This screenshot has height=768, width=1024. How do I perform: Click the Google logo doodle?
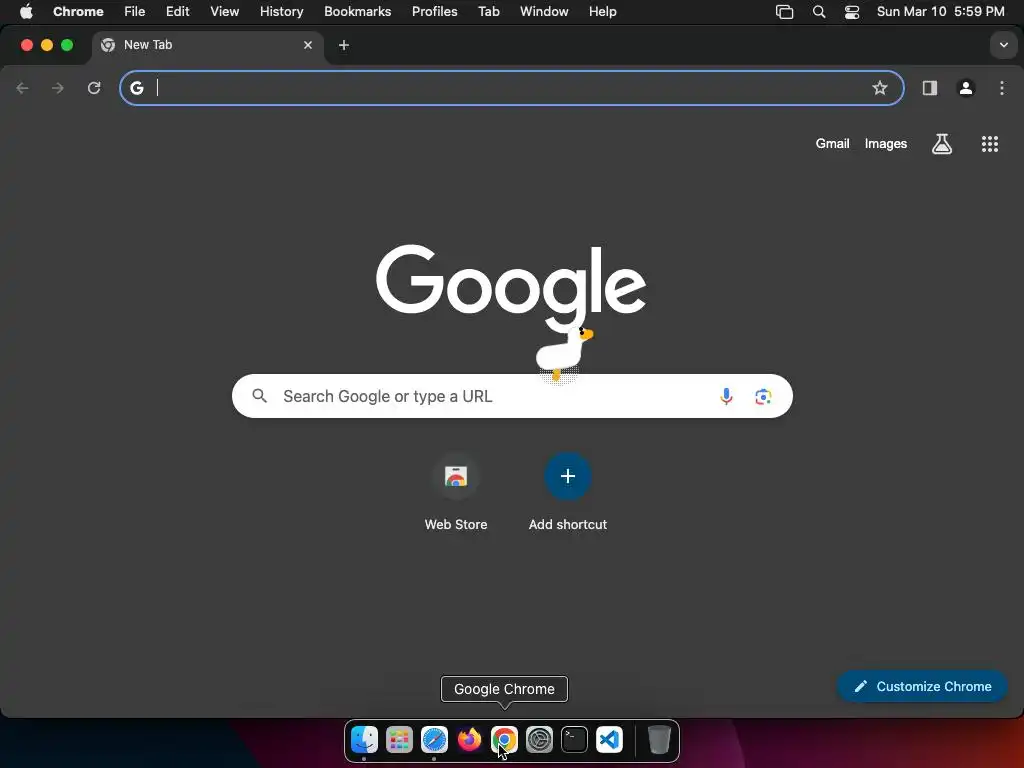(511, 287)
